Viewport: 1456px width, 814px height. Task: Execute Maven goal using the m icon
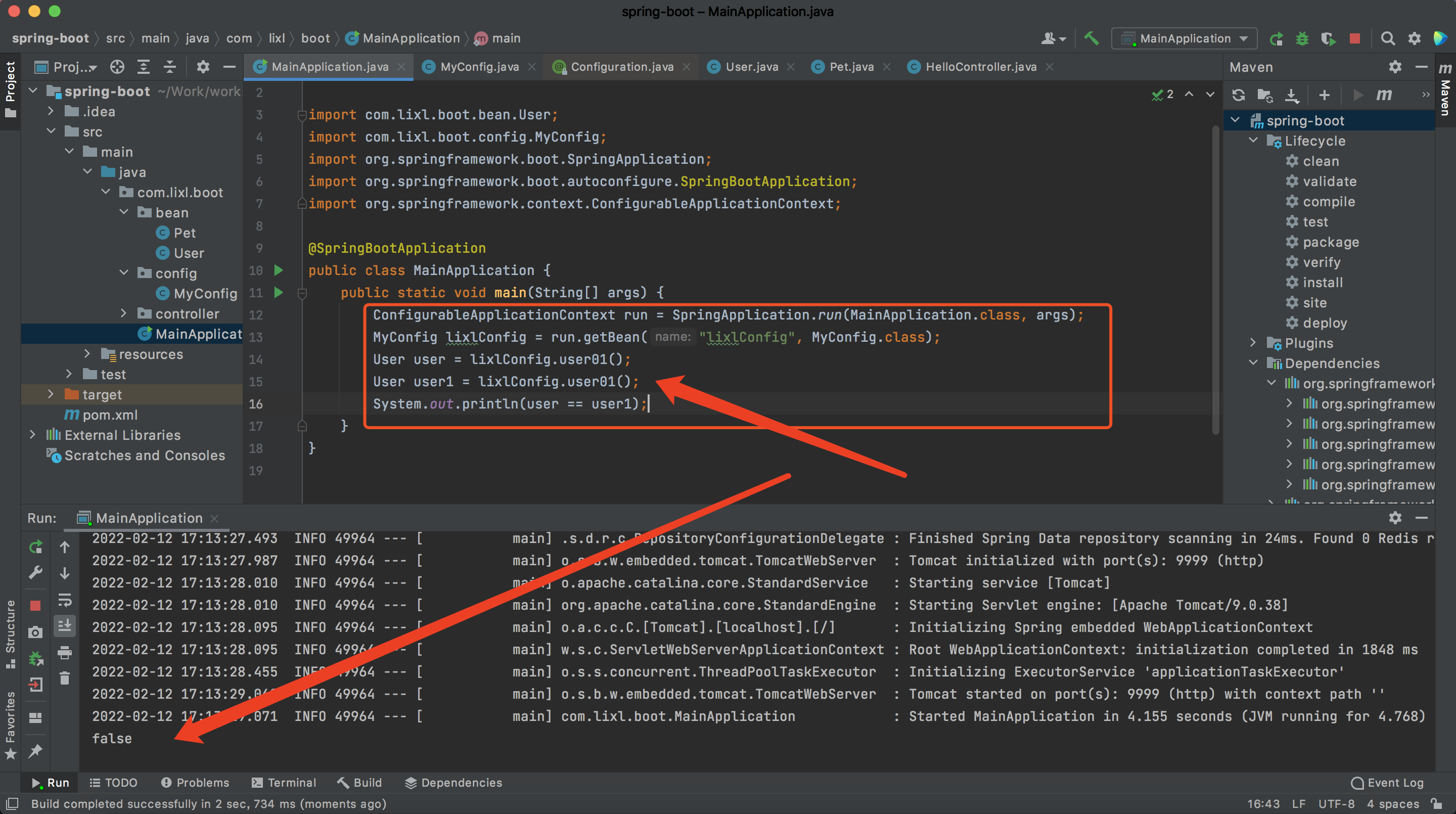click(x=1384, y=95)
